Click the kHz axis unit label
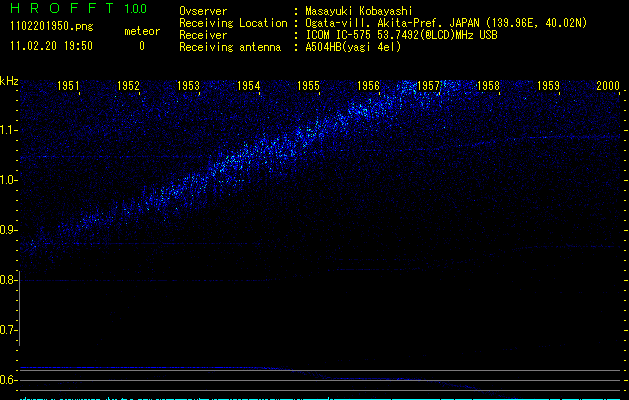The image size is (629, 400). [9, 81]
